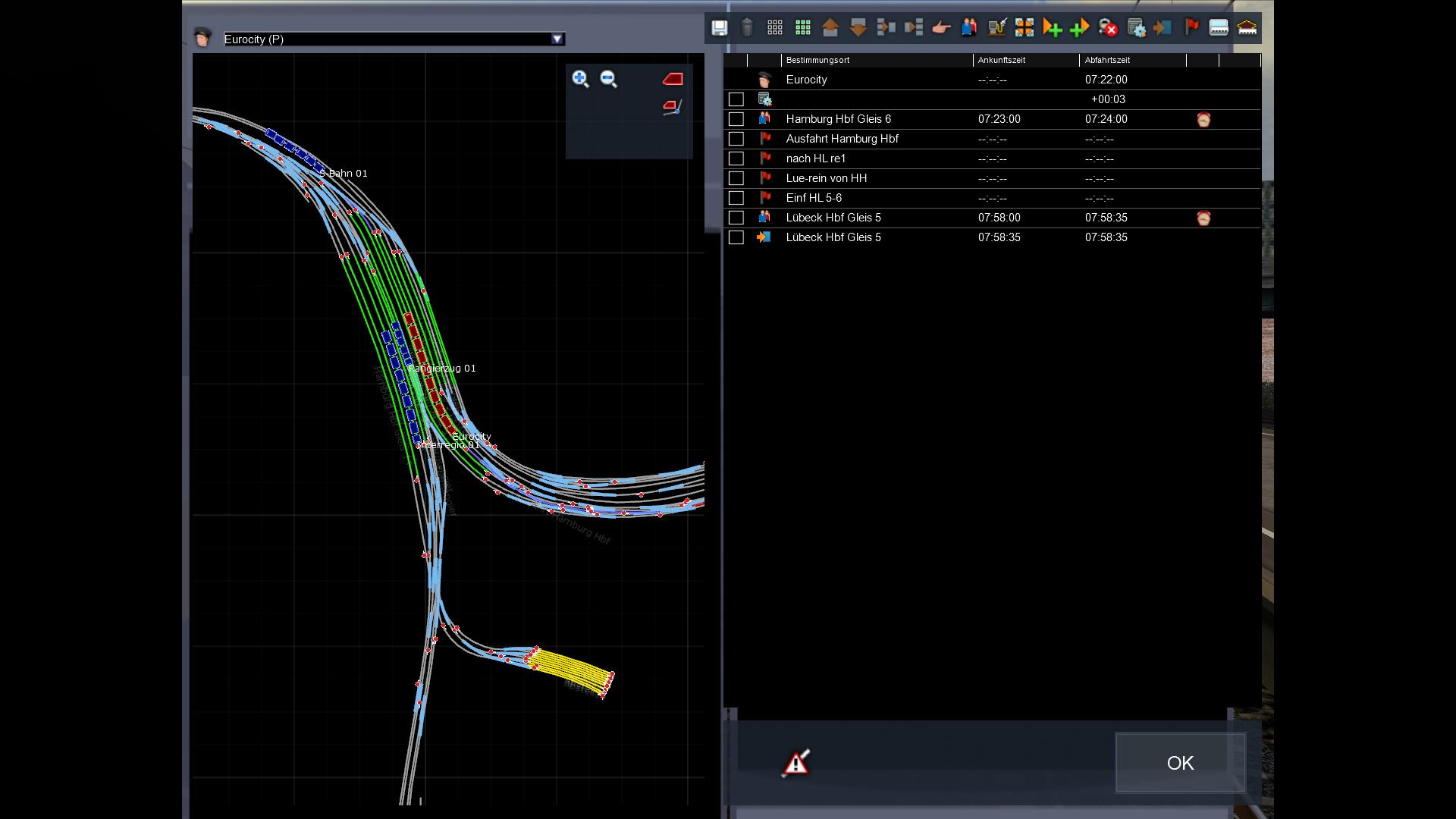Image resolution: width=1456 pixels, height=819 pixels.
Task: Click the red waypoint flag toolbar icon
Action: 1191,28
